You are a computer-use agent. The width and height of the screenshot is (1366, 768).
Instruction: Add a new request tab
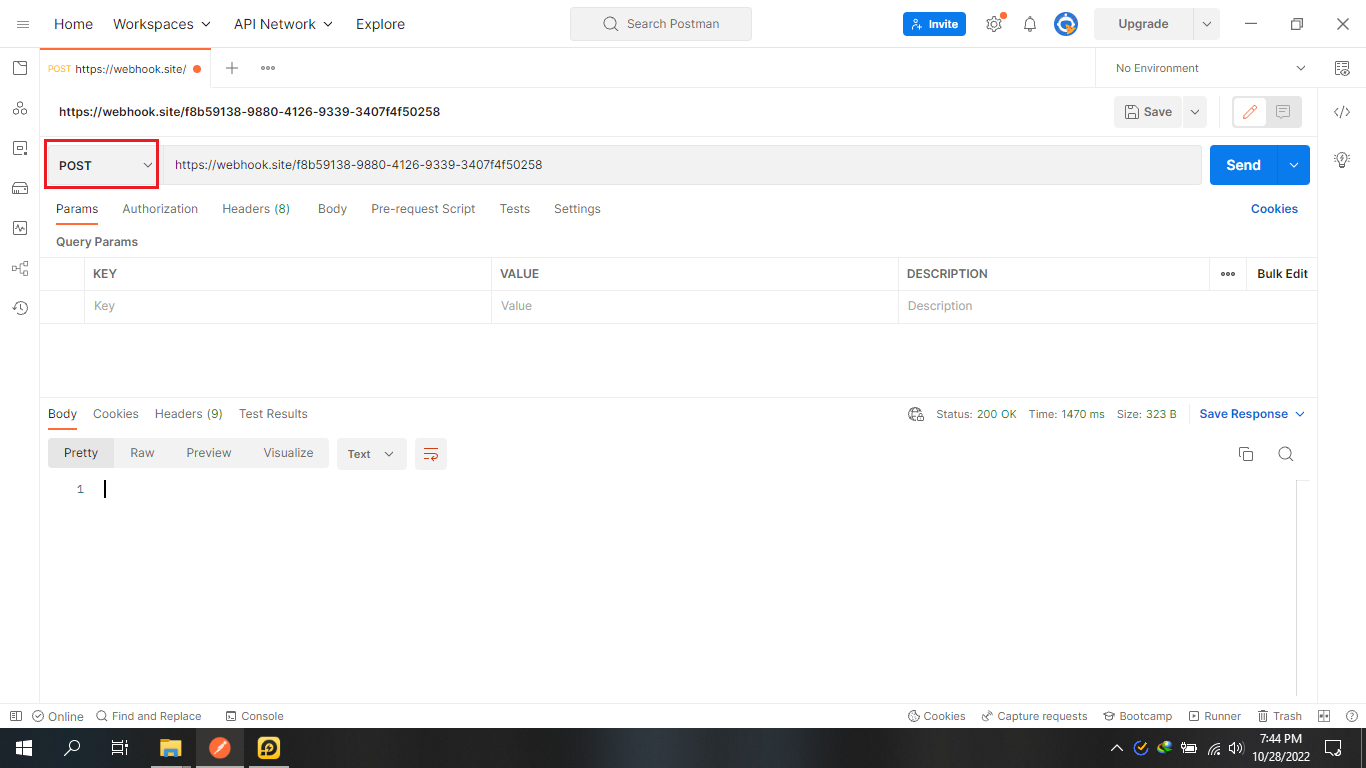click(x=232, y=68)
